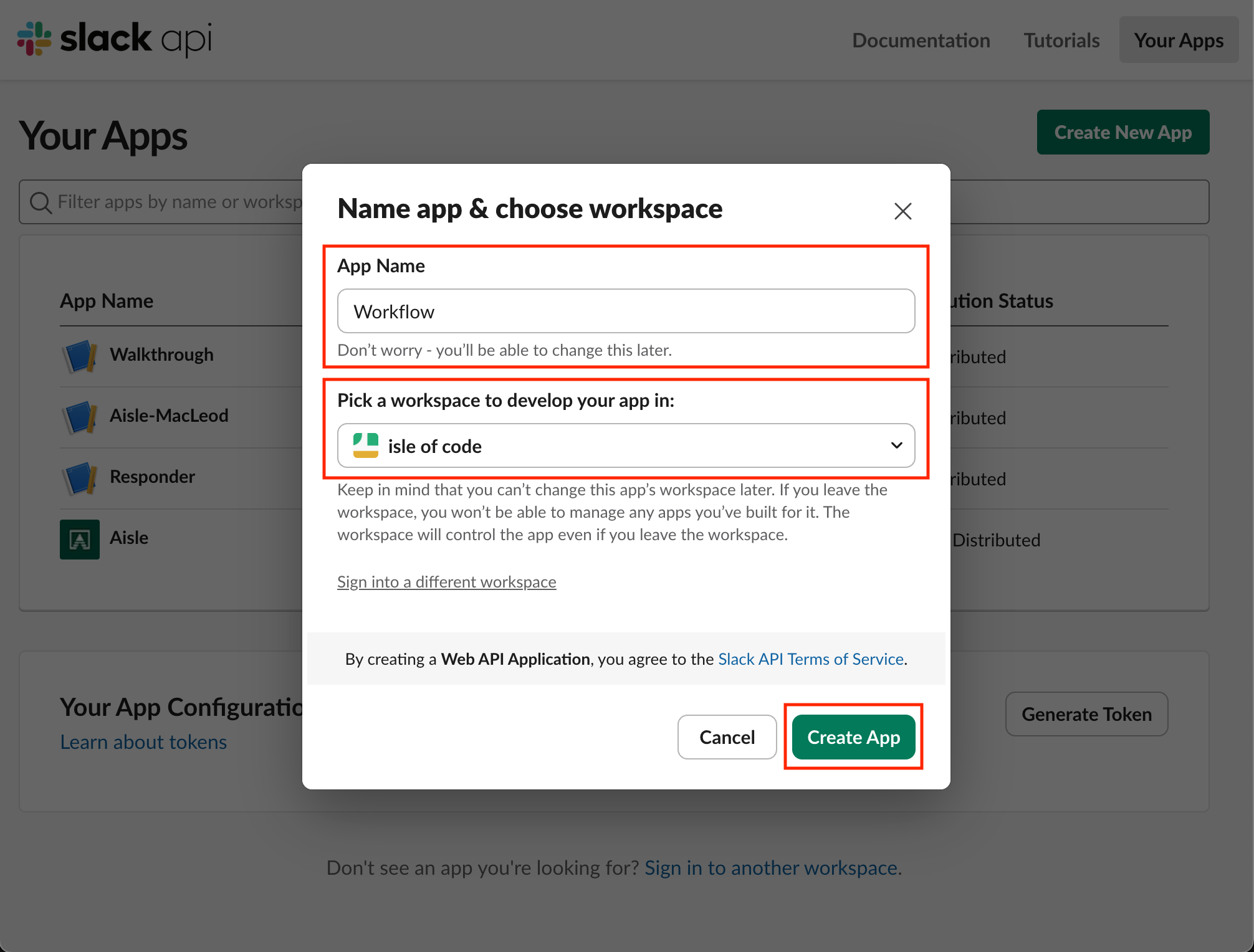Select the Aisle app icon
This screenshot has width=1254, height=952.
coord(80,538)
